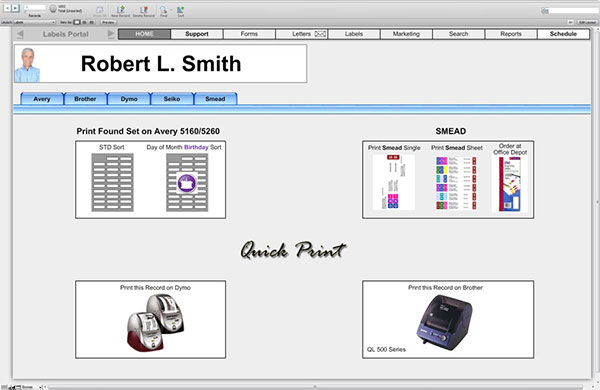This screenshot has width=600, height=390.
Task: Select the Dymo labels tab
Action: coord(129,99)
